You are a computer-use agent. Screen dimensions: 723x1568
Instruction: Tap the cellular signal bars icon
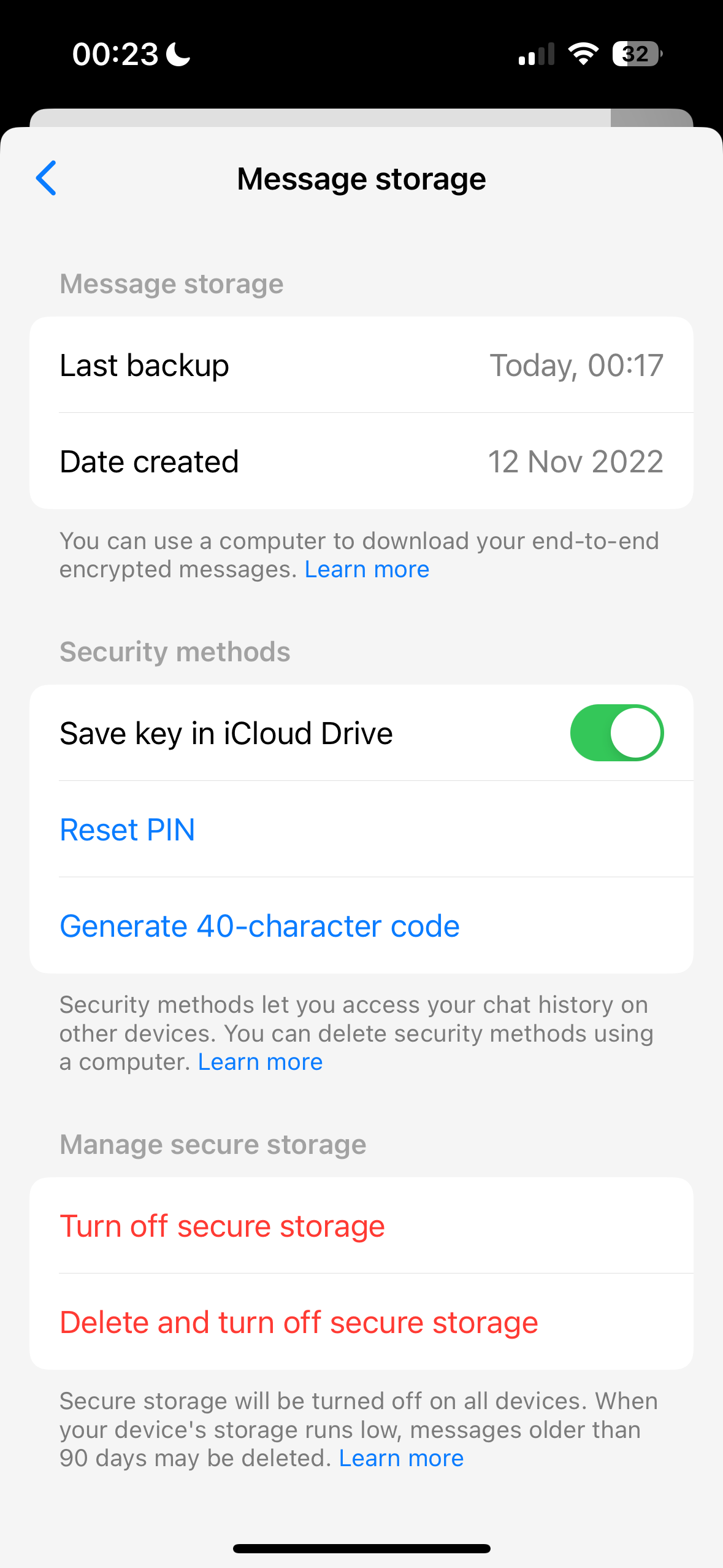click(537, 54)
